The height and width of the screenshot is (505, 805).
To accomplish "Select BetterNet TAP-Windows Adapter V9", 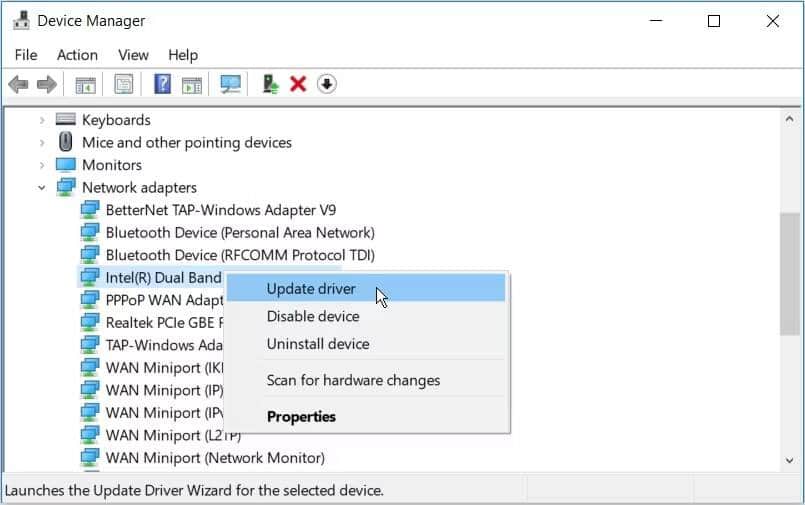I will click(x=220, y=210).
